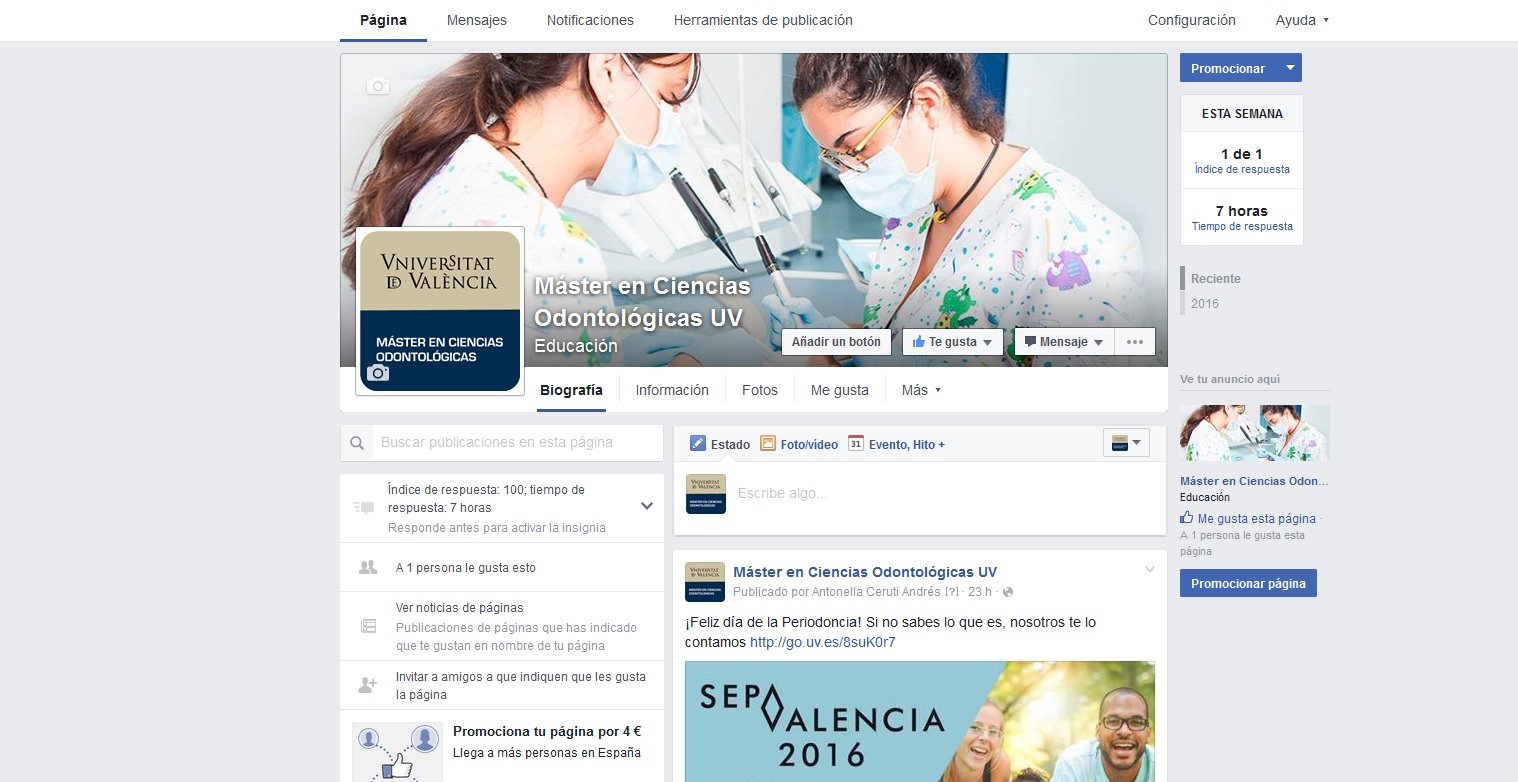The height and width of the screenshot is (782, 1518).
Task: Open the ad preview thumbnail image
Action: (x=1255, y=432)
